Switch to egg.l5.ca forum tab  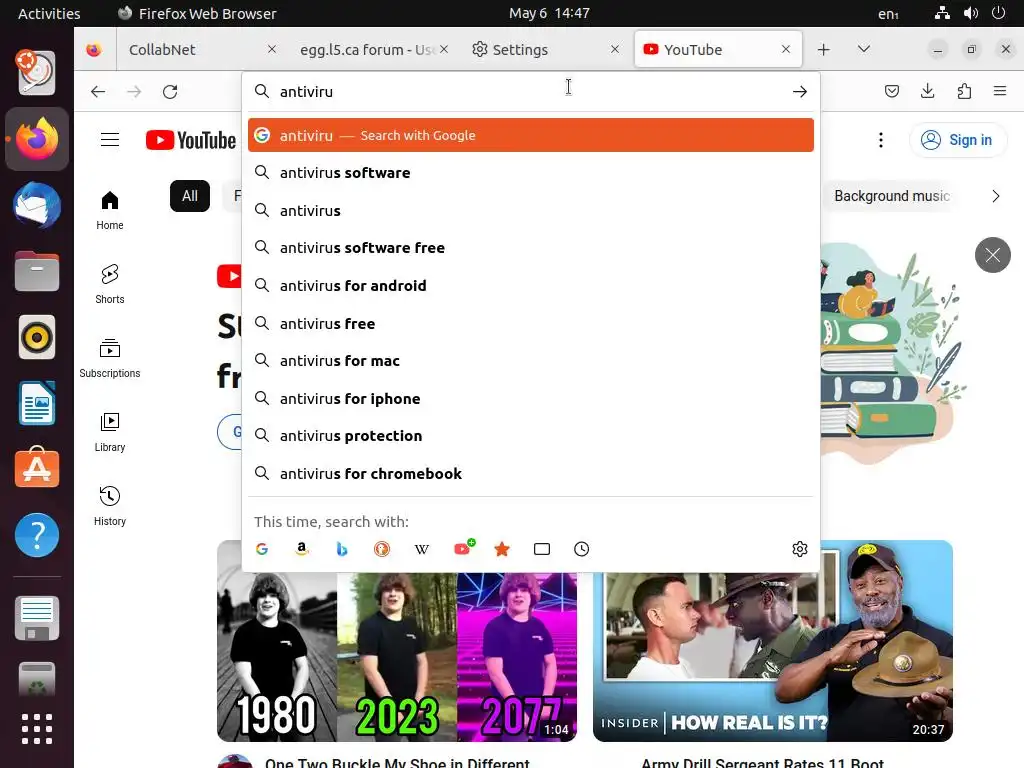(366, 50)
